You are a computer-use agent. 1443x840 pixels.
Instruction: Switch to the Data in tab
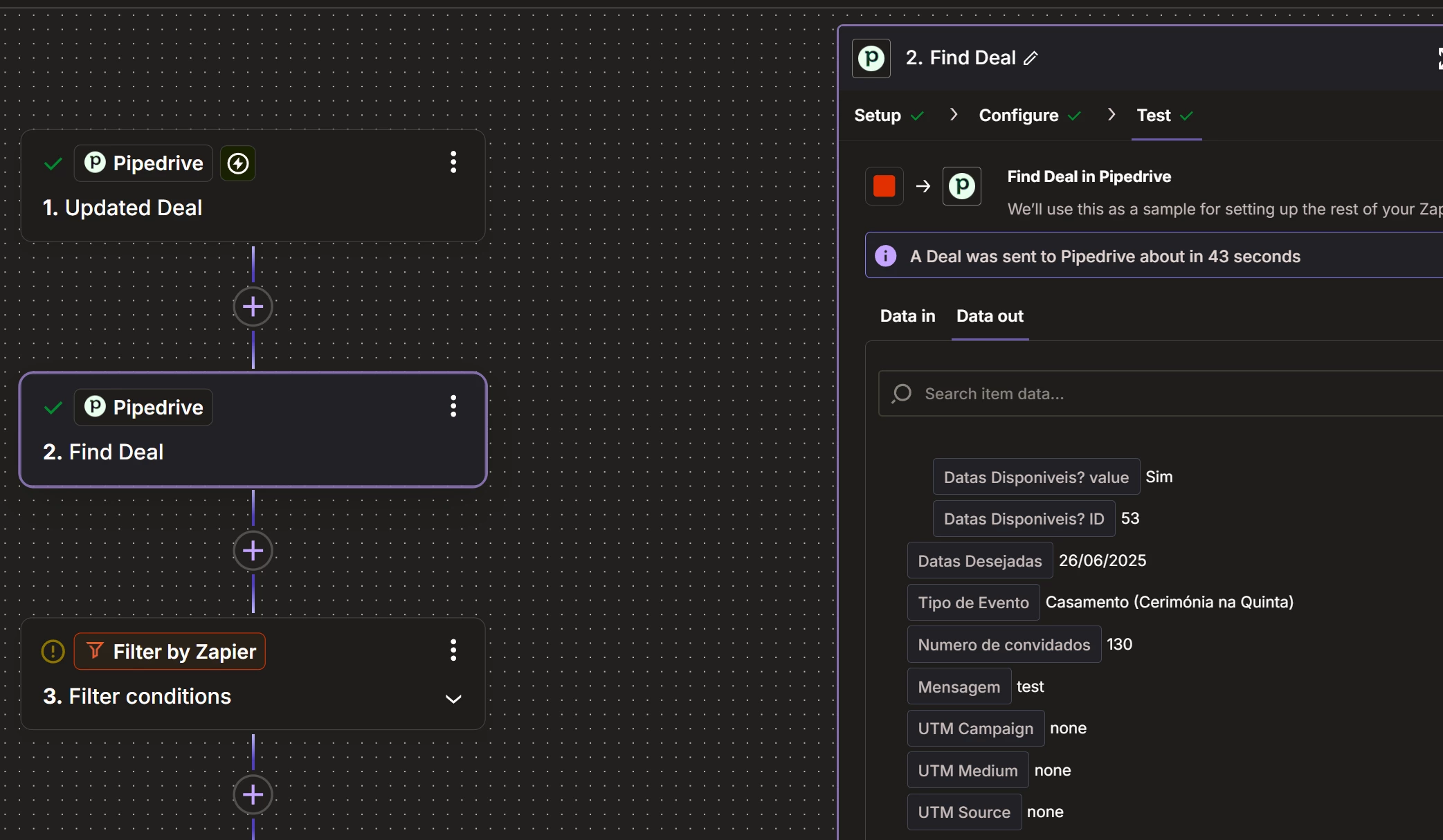(907, 316)
